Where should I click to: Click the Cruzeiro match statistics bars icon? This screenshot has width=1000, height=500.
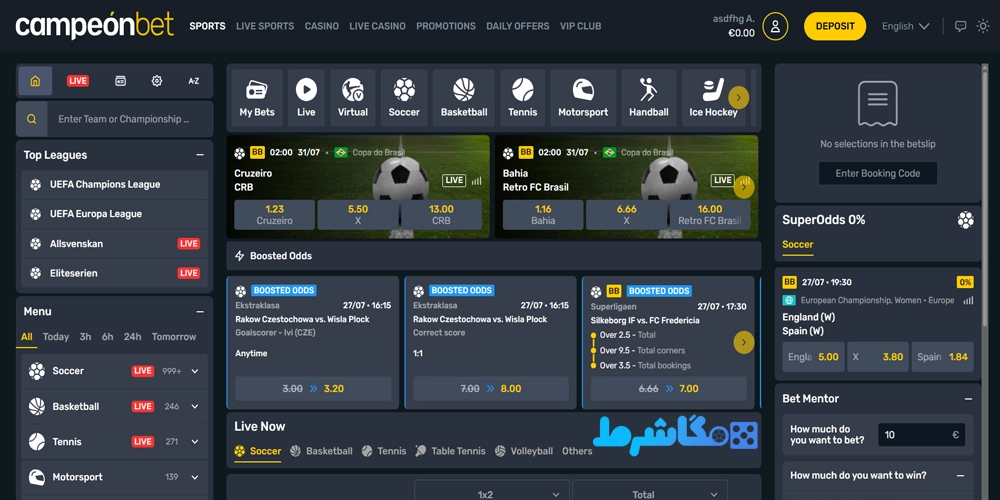(476, 180)
